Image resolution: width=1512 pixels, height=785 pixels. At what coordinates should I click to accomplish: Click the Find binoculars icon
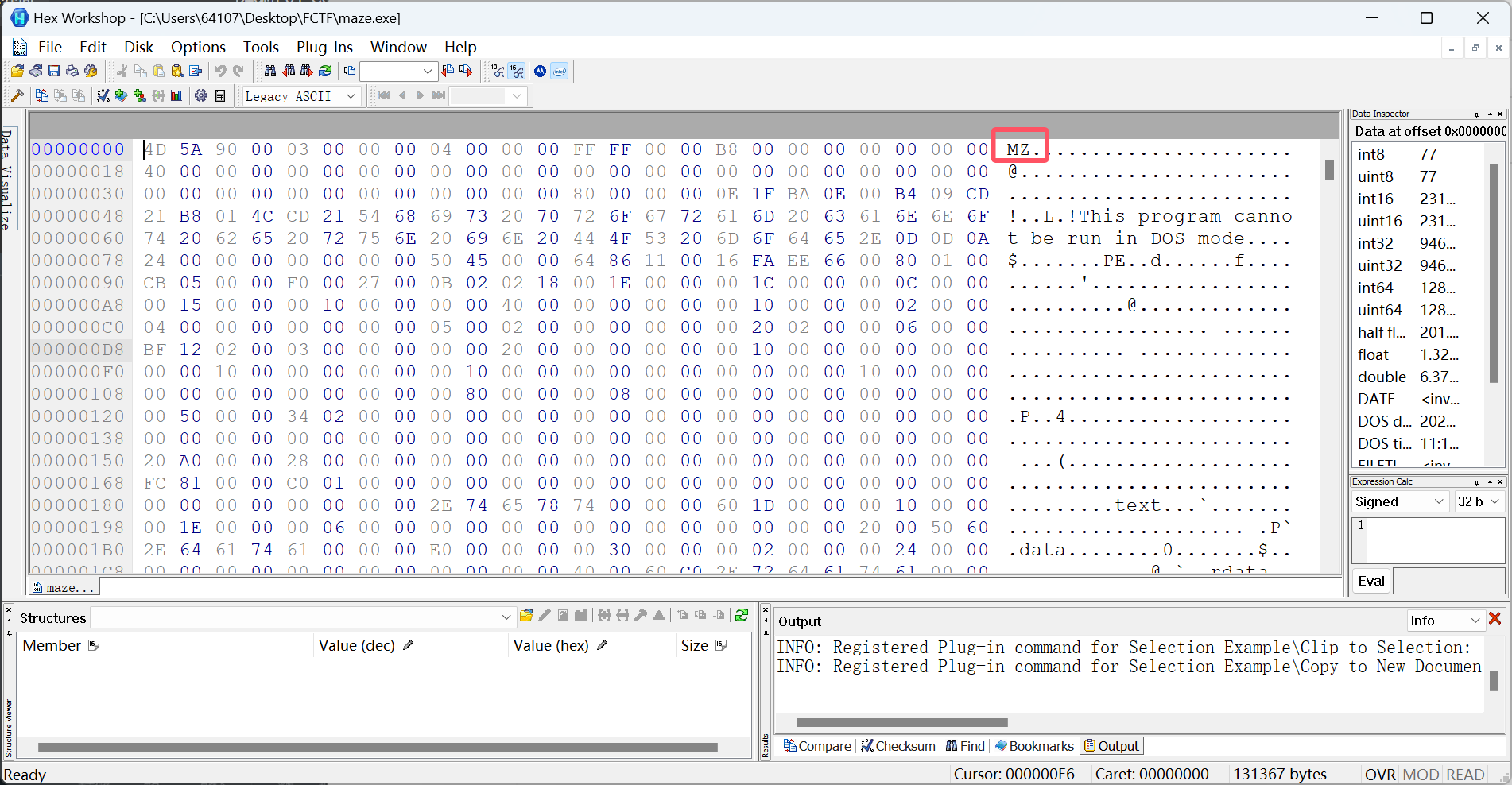(270, 72)
